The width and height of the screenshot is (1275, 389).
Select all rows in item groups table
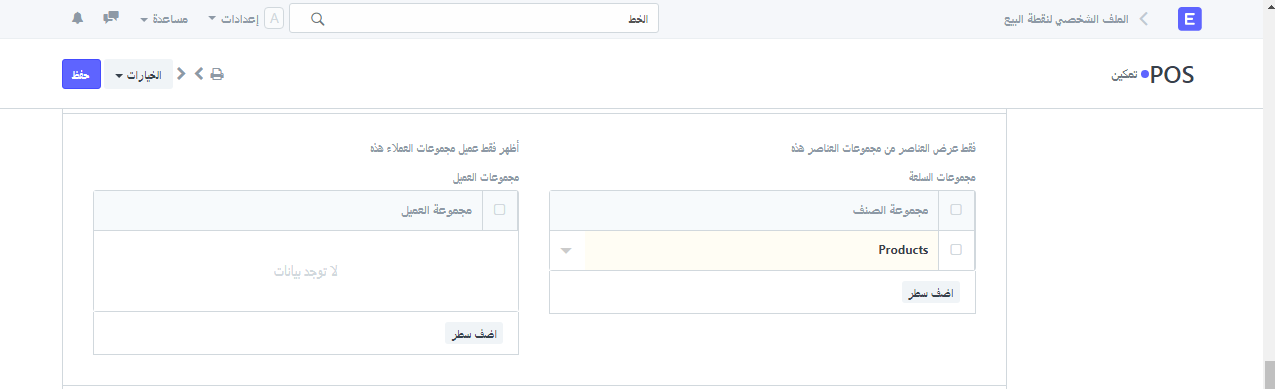point(956,210)
